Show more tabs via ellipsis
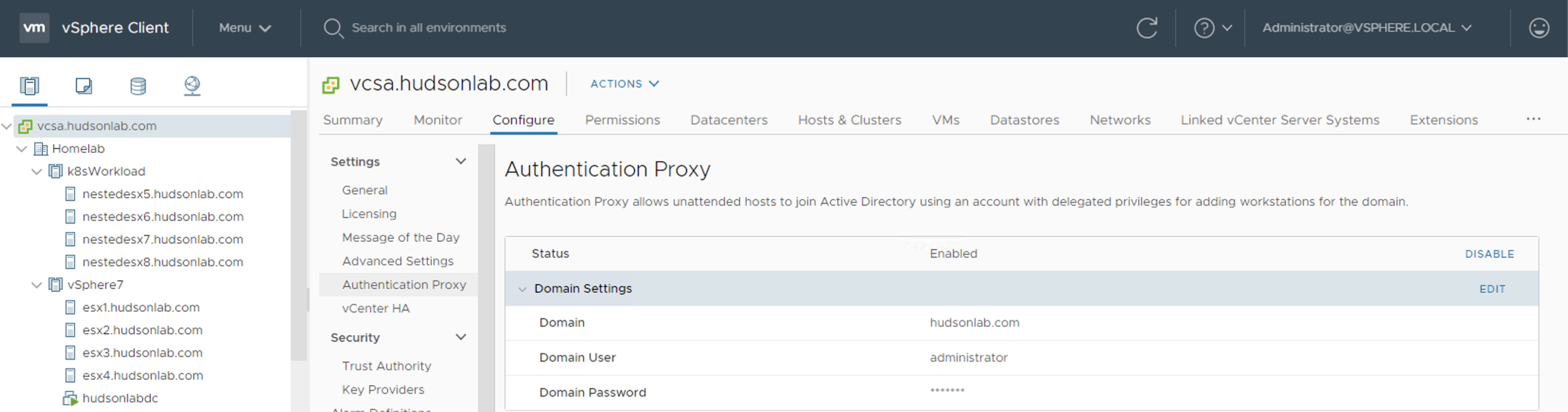This screenshot has width=1568, height=412. [x=1533, y=119]
